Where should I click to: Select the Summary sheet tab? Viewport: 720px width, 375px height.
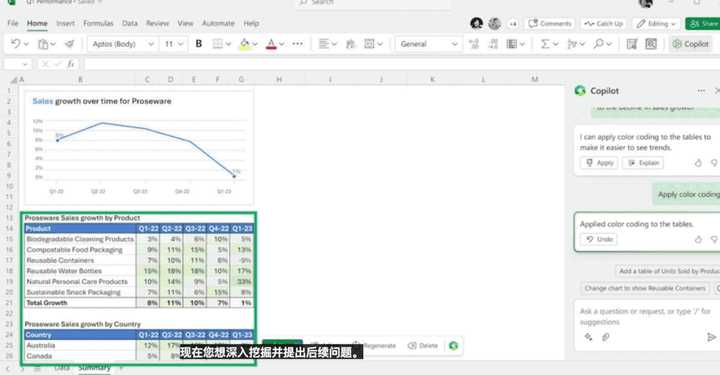click(x=94, y=368)
